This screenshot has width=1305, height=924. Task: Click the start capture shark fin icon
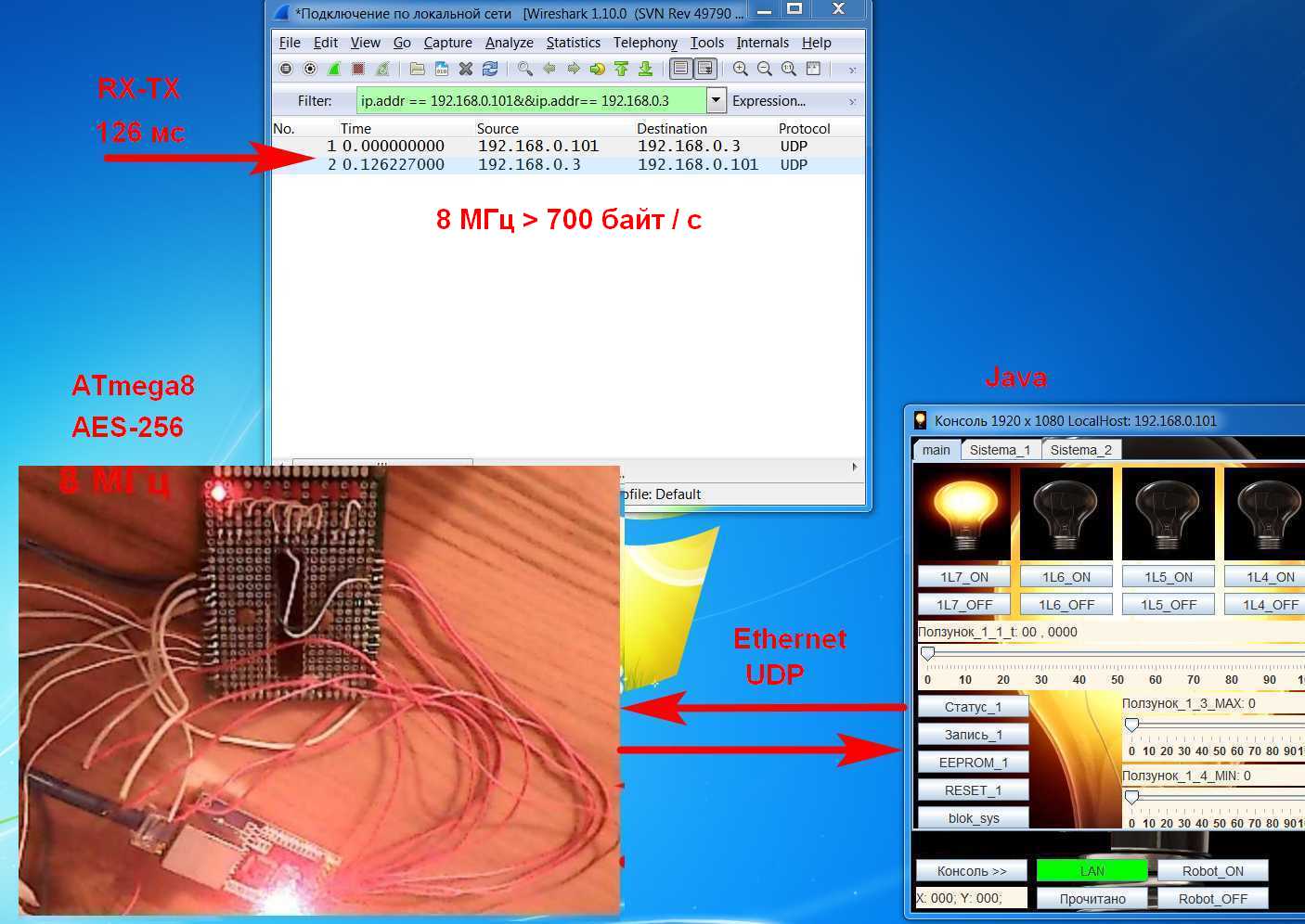pyautogui.click(x=334, y=69)
